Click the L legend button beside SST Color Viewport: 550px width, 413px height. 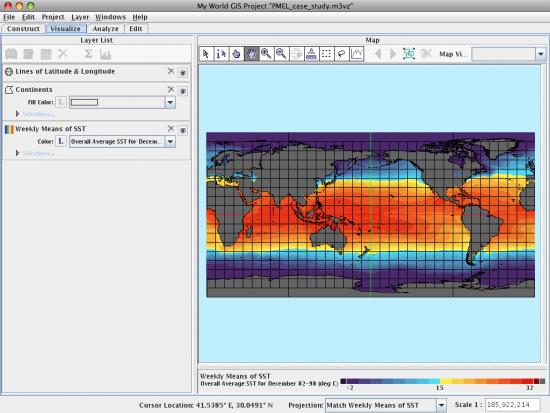coord(61,141)
